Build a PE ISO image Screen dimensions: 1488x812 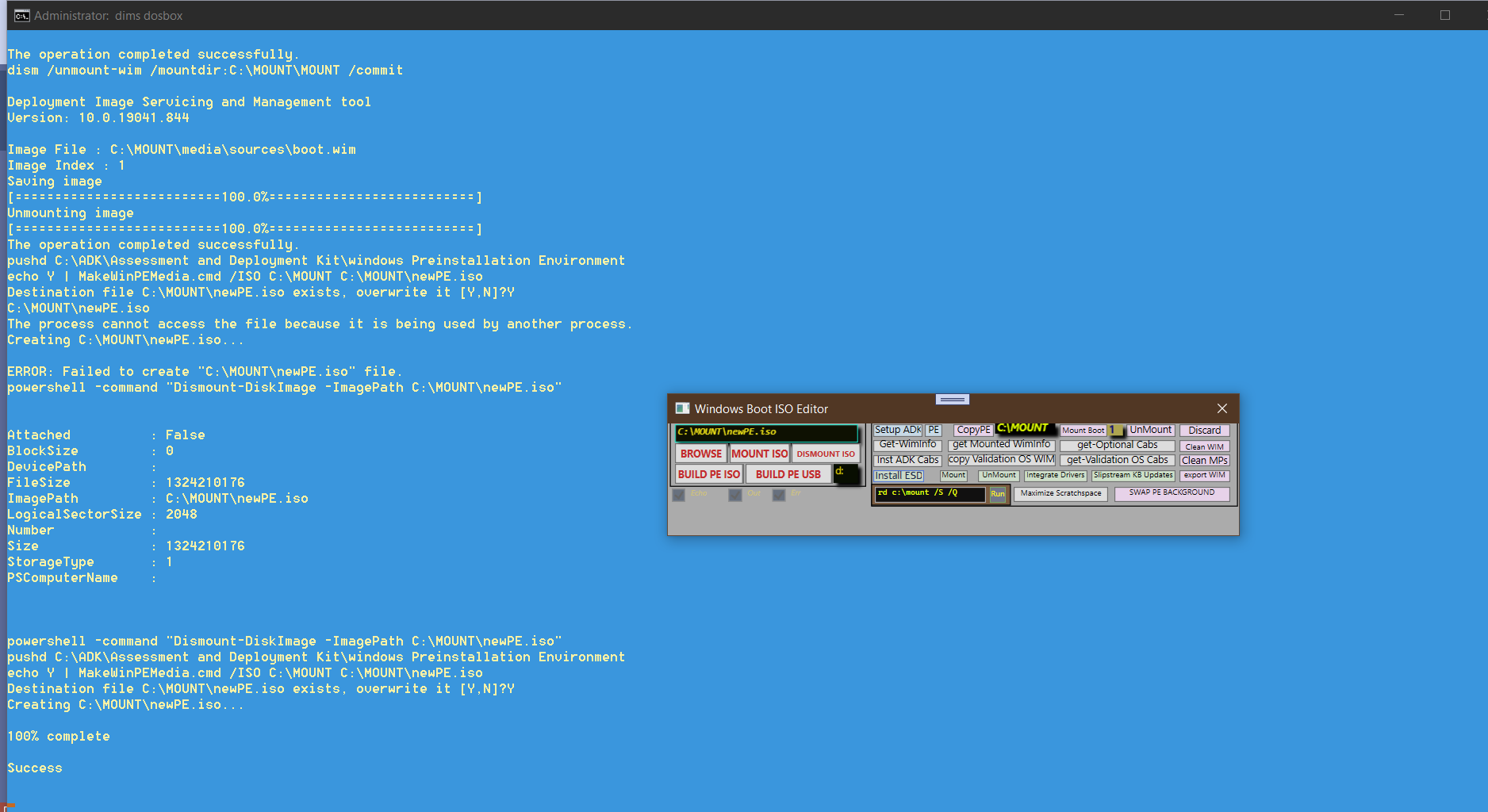point(708,473)
